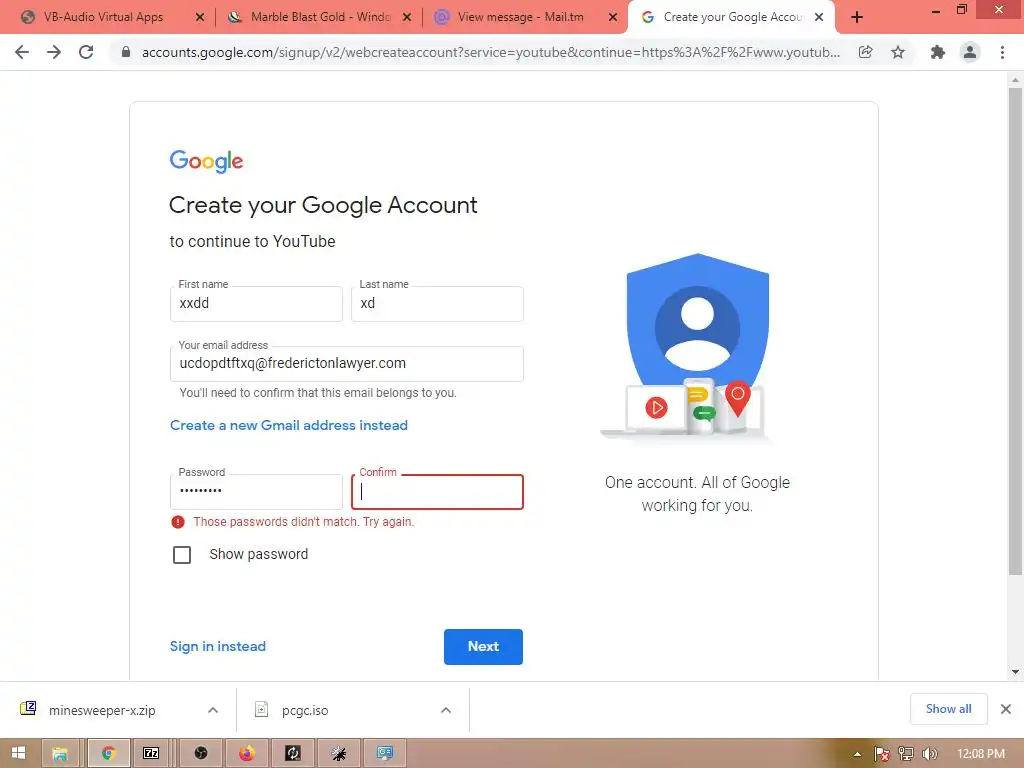Expand options for the pcgc.iso download
1024x768 pixels.
pyautogui.click(x=445, y=710)
